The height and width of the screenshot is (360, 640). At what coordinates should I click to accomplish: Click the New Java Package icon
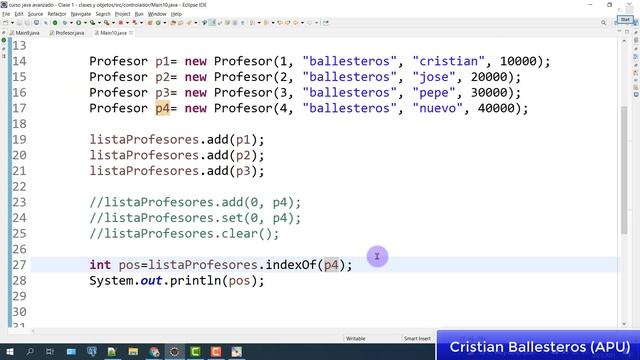(150, 23)
